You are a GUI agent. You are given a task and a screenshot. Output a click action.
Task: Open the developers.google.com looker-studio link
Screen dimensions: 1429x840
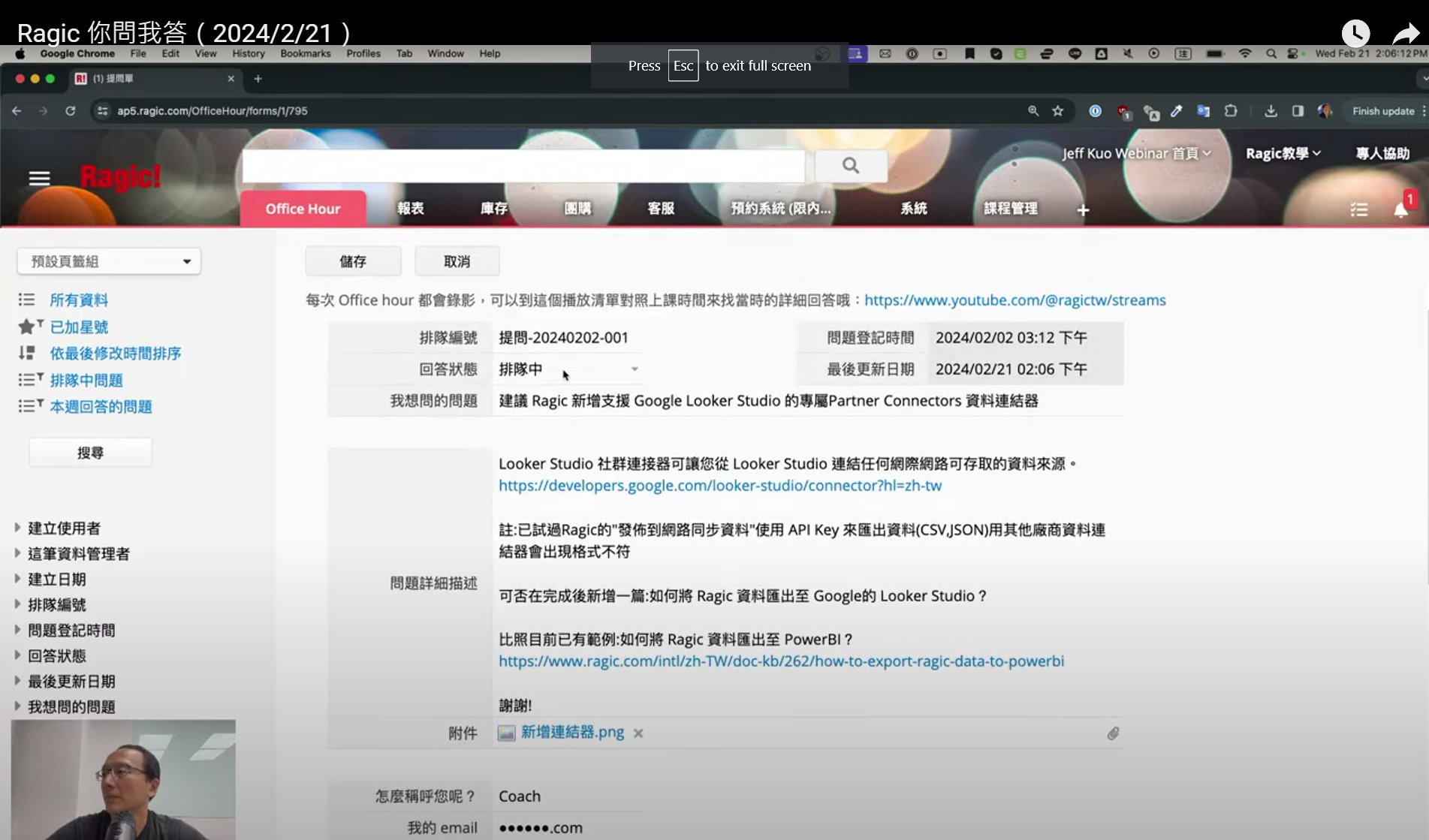(x=720, y=486)
